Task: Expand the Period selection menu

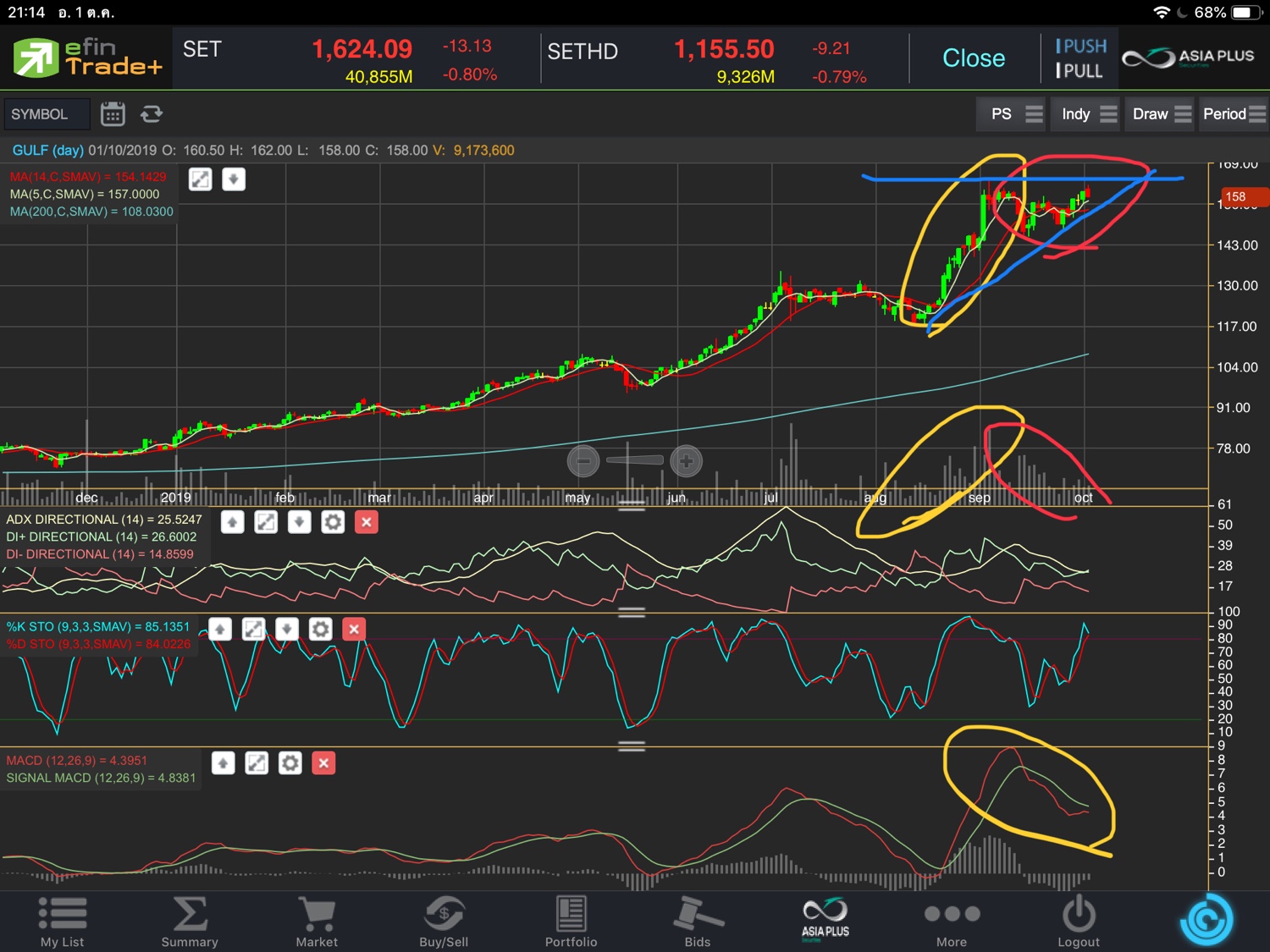Action: [x=1234, y=114]
